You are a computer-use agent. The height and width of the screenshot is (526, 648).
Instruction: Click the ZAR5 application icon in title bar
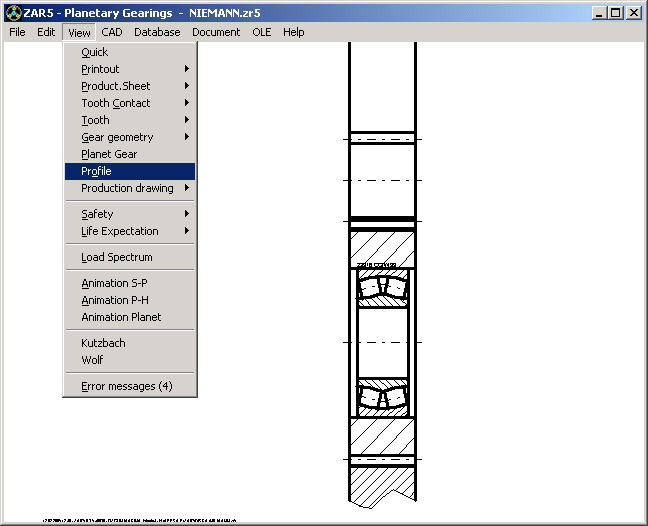tap(11, 13)
